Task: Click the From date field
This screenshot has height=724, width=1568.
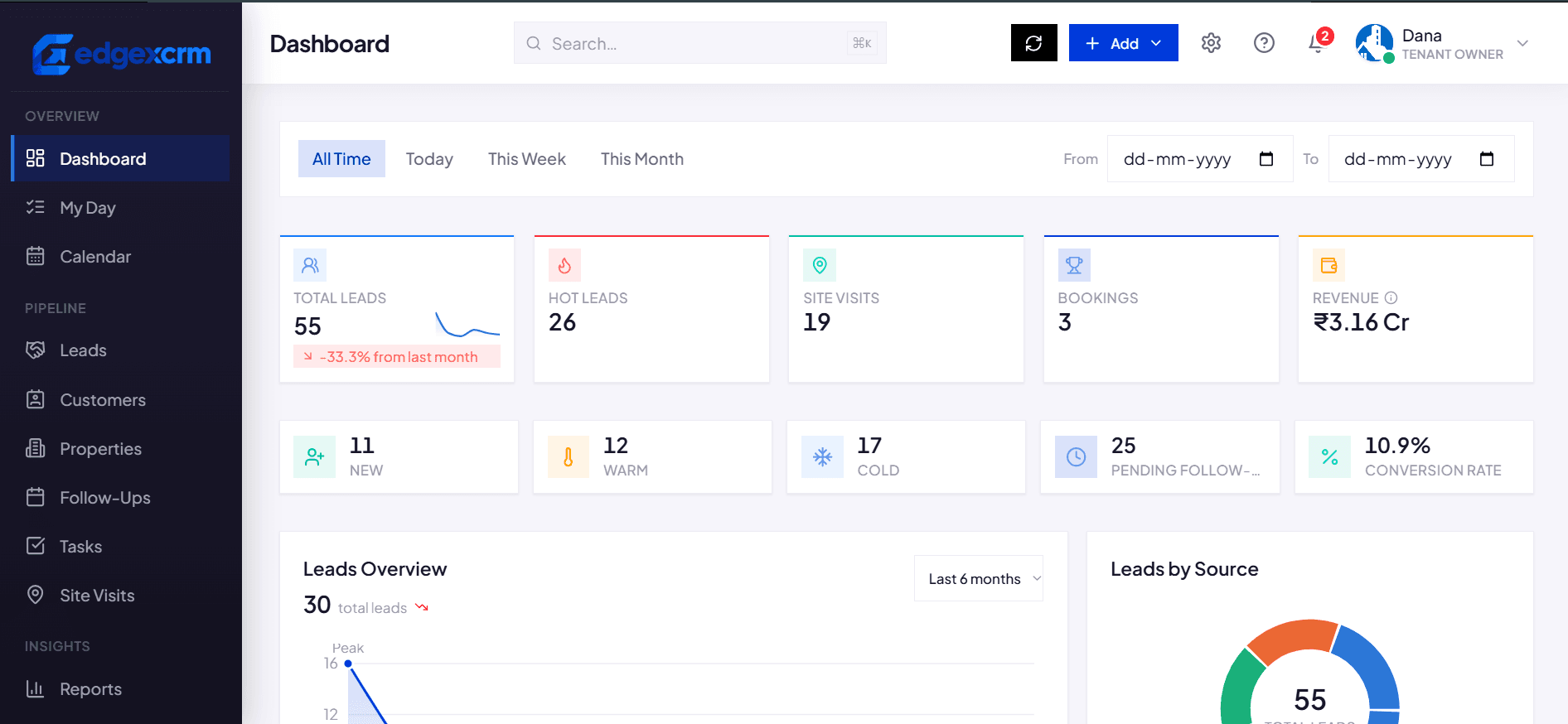Action: 1200,159
